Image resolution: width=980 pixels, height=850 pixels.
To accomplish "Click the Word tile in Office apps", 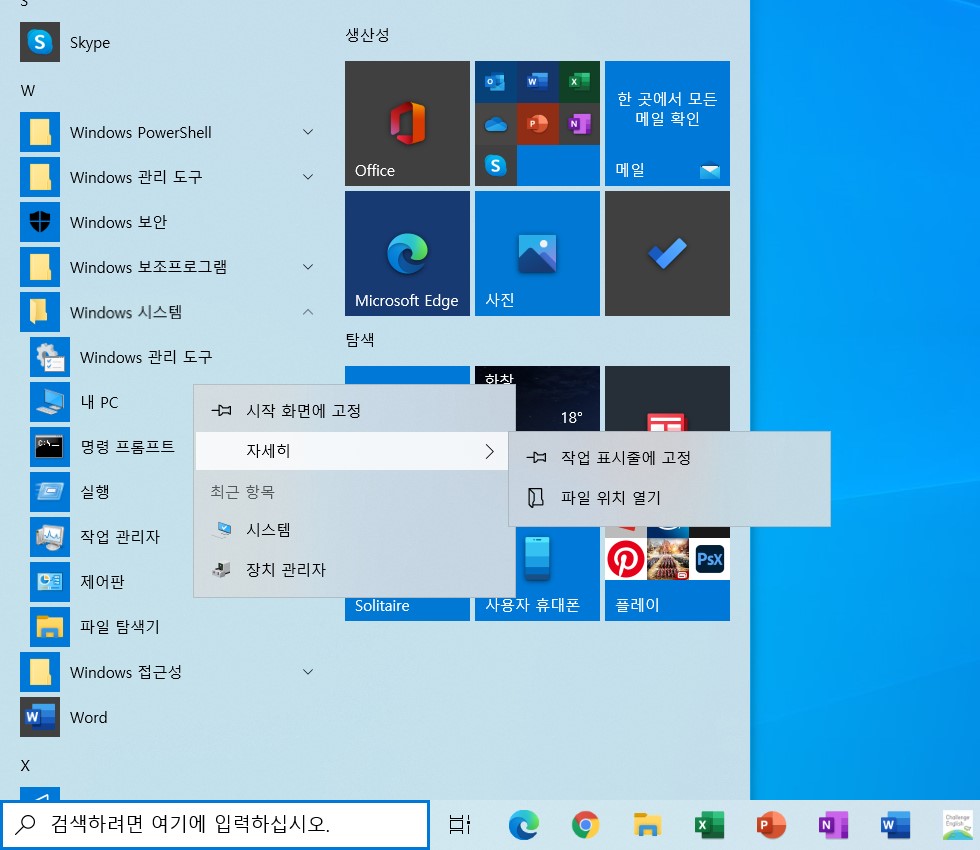I will (538, 82).
